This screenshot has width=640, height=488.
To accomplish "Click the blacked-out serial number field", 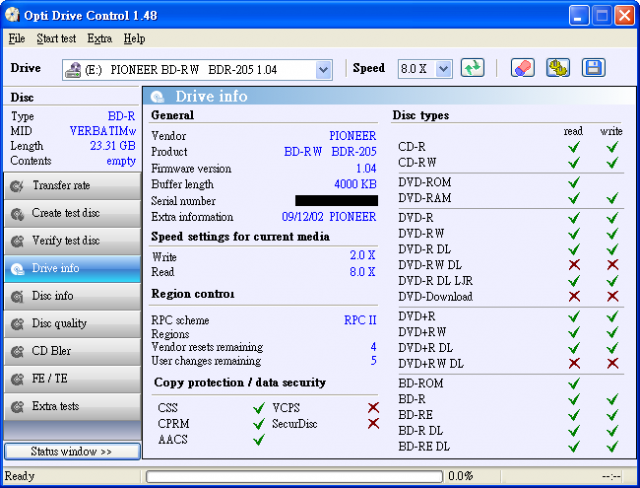I will pos(336,200).
